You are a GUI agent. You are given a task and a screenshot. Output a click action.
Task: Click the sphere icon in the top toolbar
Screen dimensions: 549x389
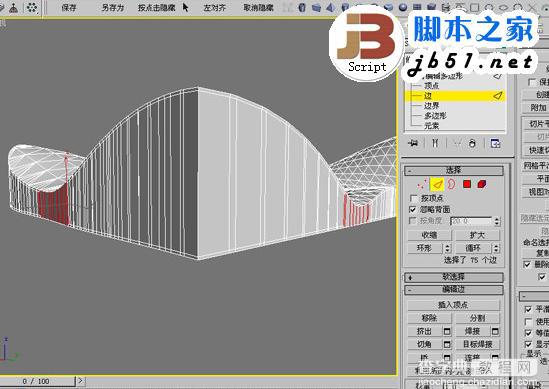403,7
